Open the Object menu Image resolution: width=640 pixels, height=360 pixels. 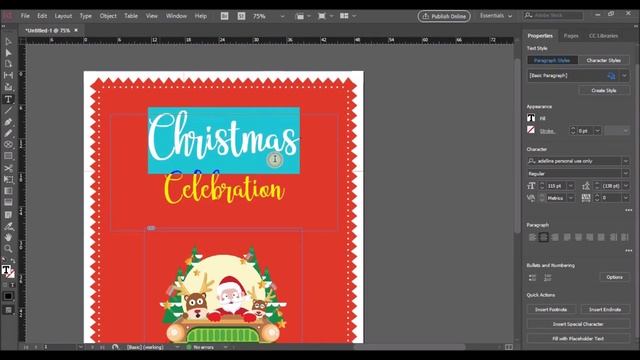[x=108, y=16]
